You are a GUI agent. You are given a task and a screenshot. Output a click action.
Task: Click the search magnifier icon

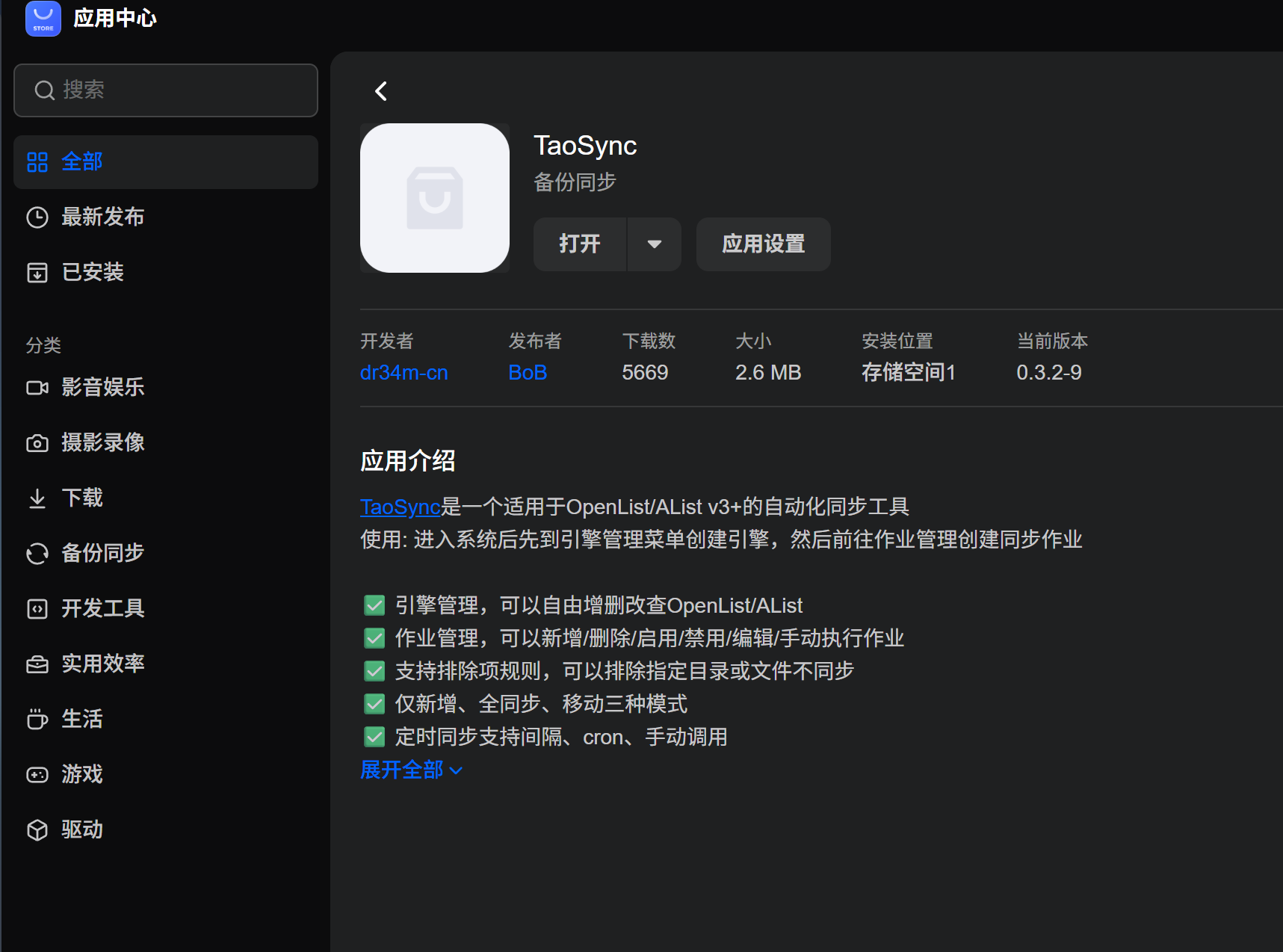45,90
